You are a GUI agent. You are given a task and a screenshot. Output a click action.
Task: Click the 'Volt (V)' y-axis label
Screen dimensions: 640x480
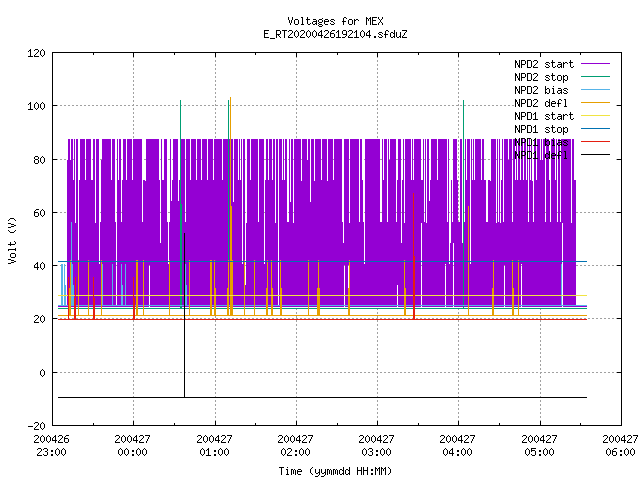13,240
